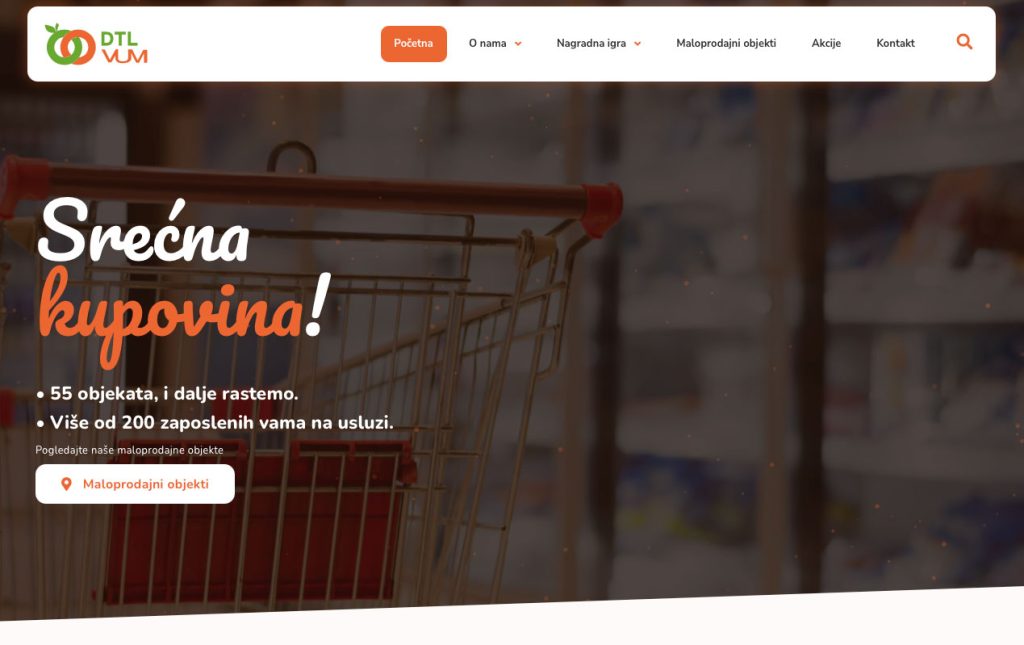Viewport: 1024px width, 645px height.
Task: Click the Više od 200 zaposlenih line
Action: tap(215, 422)
